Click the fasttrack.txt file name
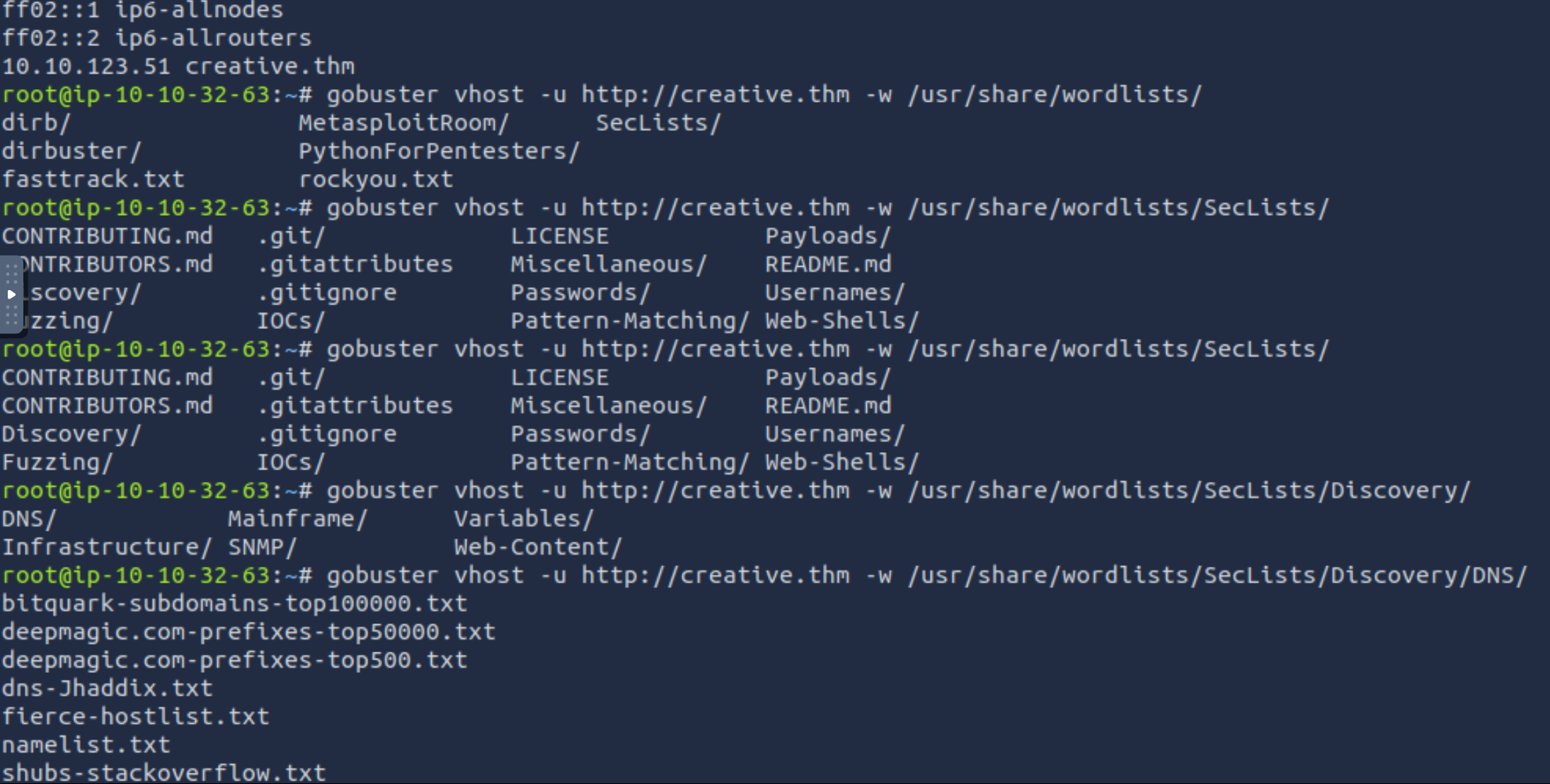 point(93,180)
